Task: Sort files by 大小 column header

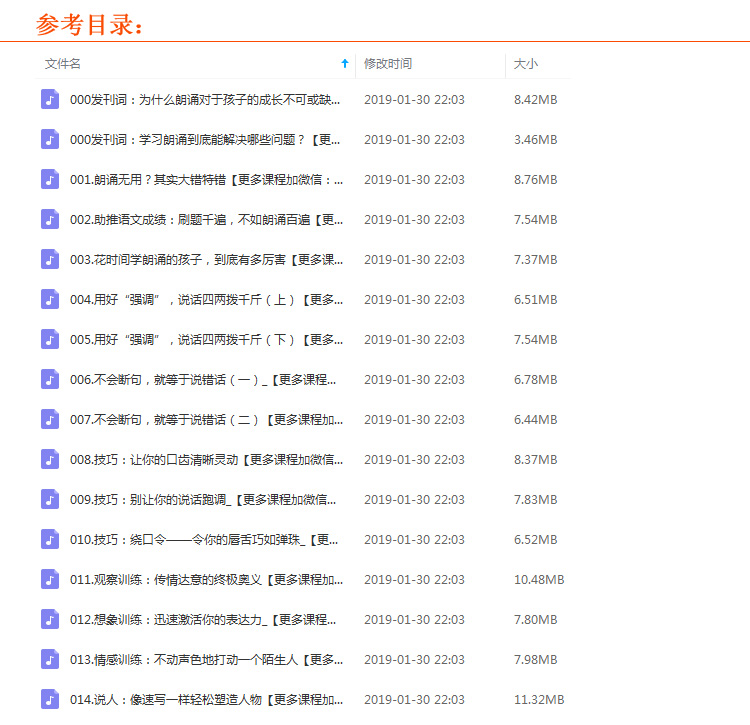Action: pyautogui.click(x=525, y=63)
